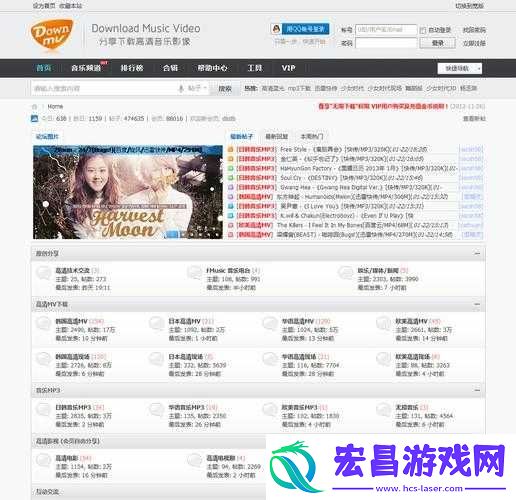Screen dimensions: 516x500
Task: Click the bubble icon for 欧美高清现场 forum
Action: pos(383,359)
